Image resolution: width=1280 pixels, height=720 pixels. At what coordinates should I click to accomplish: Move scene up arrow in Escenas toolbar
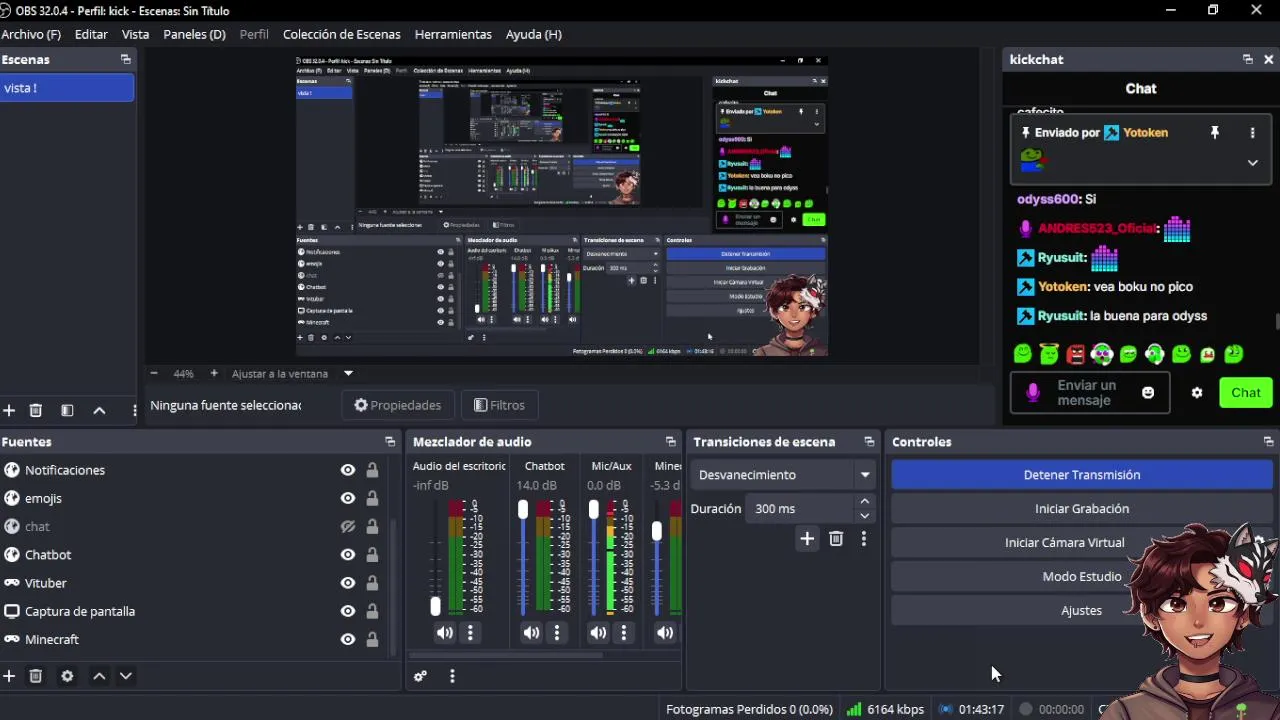[99, 410]
